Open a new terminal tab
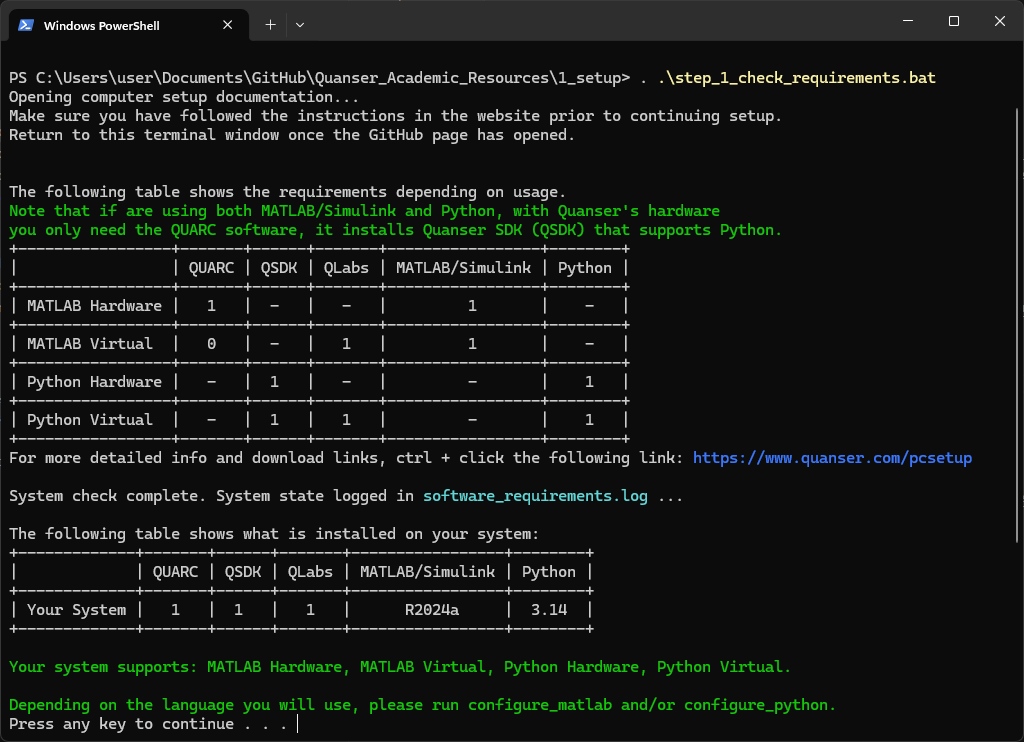Screen dimensions: 1024x742 tap(270, 25)
